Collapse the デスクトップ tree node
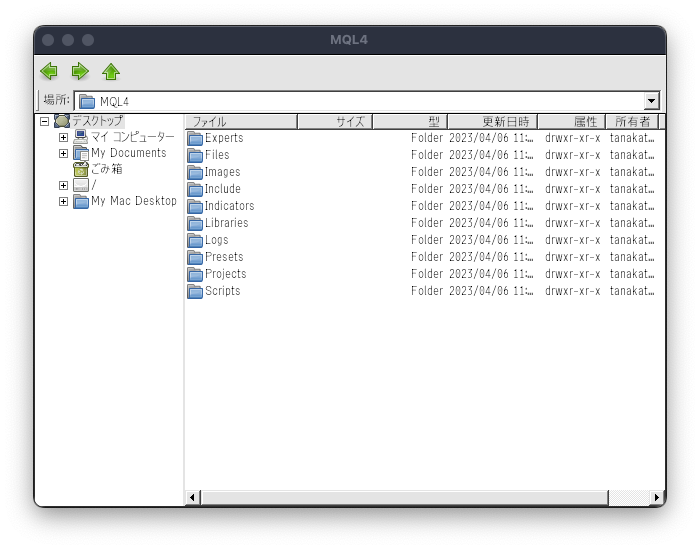This screenshot has height=549, width=700. tap(44, 121)
